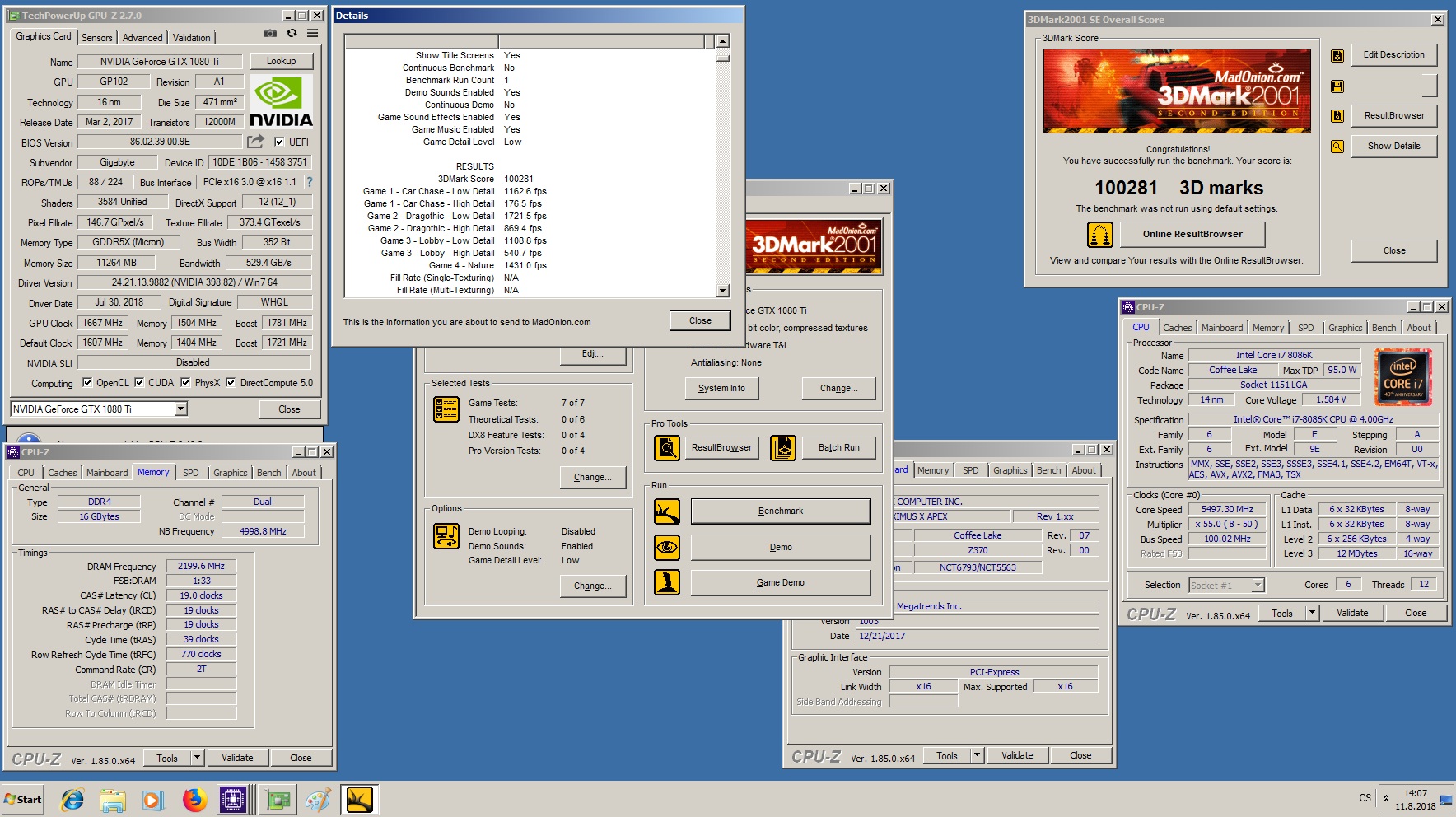The width and height of the screenshot is (1456, 817).
Task: Click the Show Details magnifier icon
Action: (1337, 147)
